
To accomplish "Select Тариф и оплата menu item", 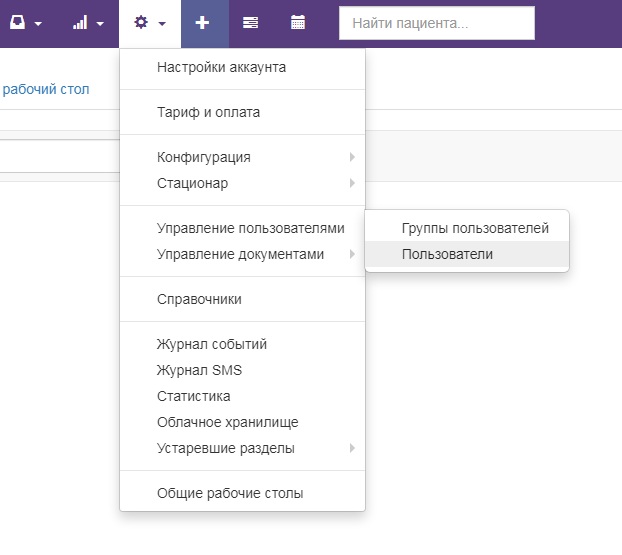I will [x=242, y=112].
